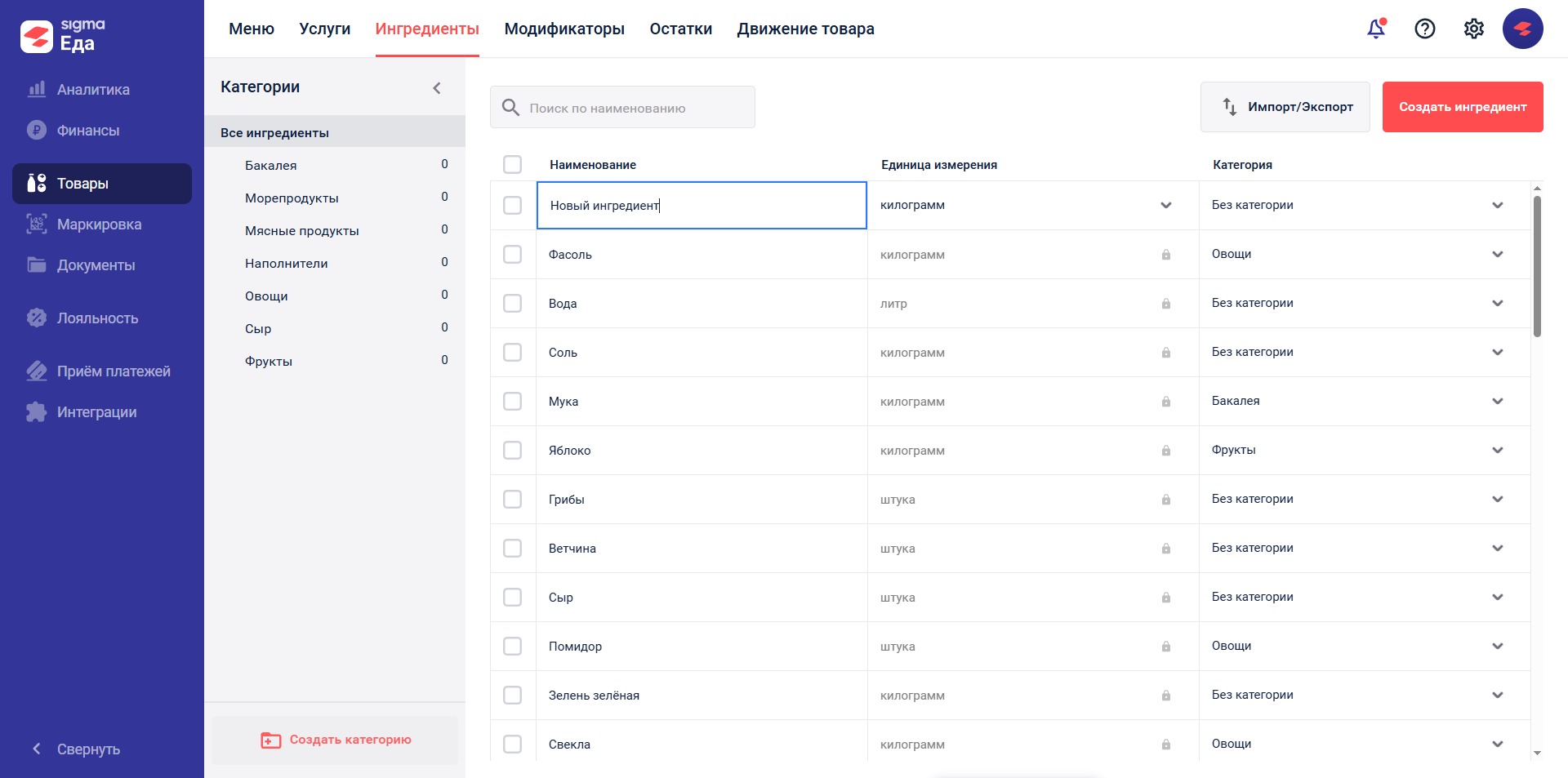
Task: Open category dropdown for Мука row
Action: (x=1497, y=402)
